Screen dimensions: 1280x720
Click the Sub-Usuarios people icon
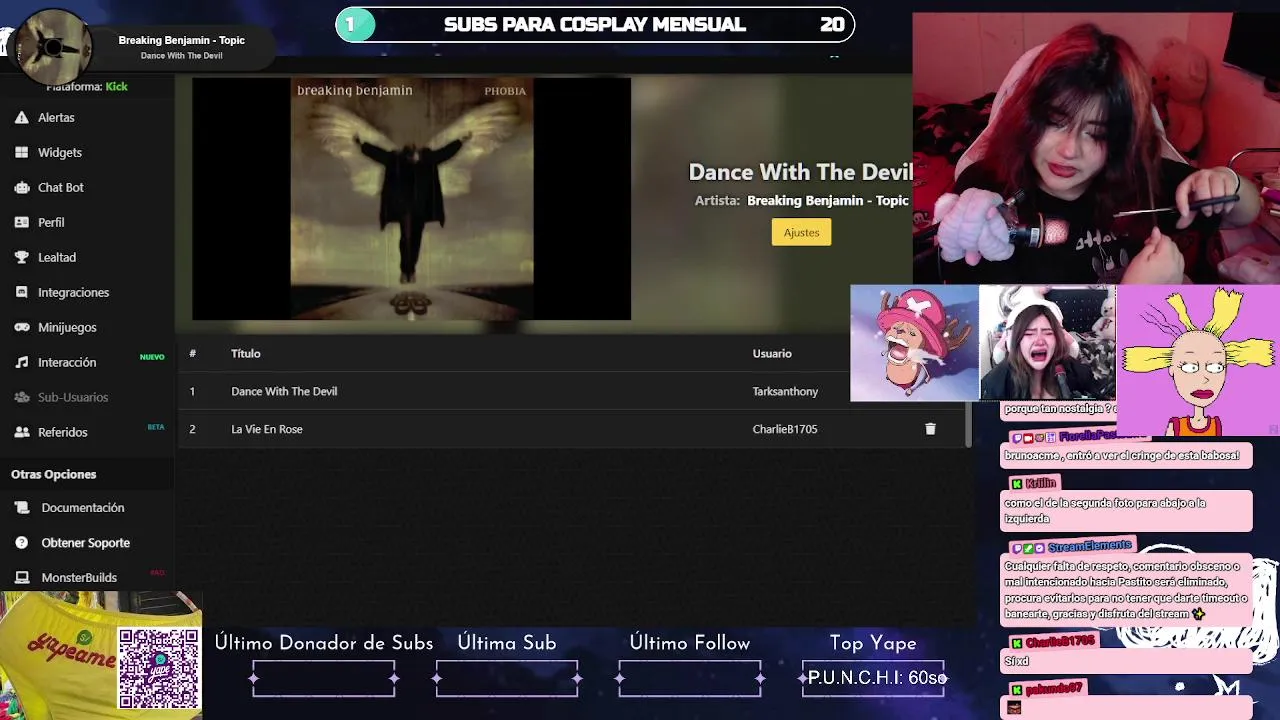[x=21, y=397]
